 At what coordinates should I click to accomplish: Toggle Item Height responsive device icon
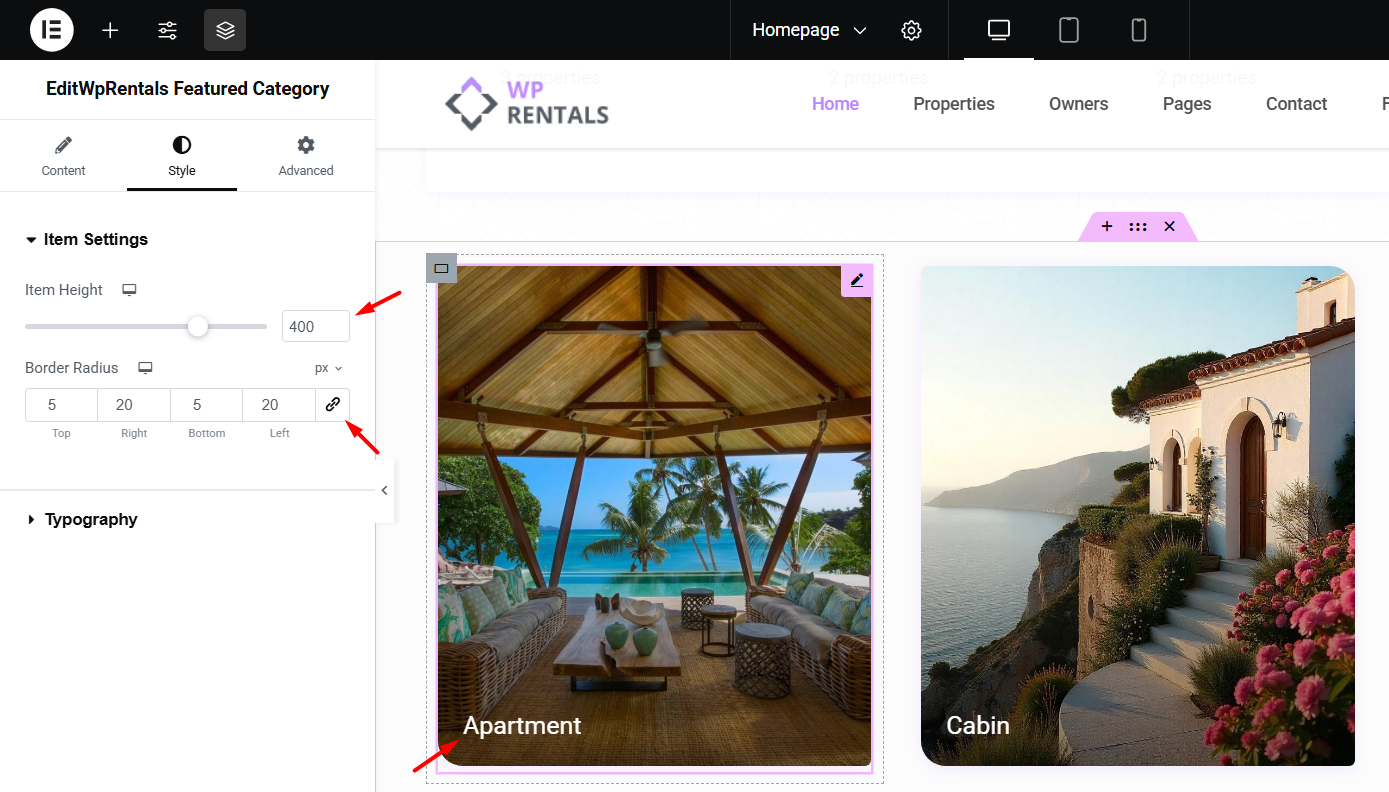point(129,290)
